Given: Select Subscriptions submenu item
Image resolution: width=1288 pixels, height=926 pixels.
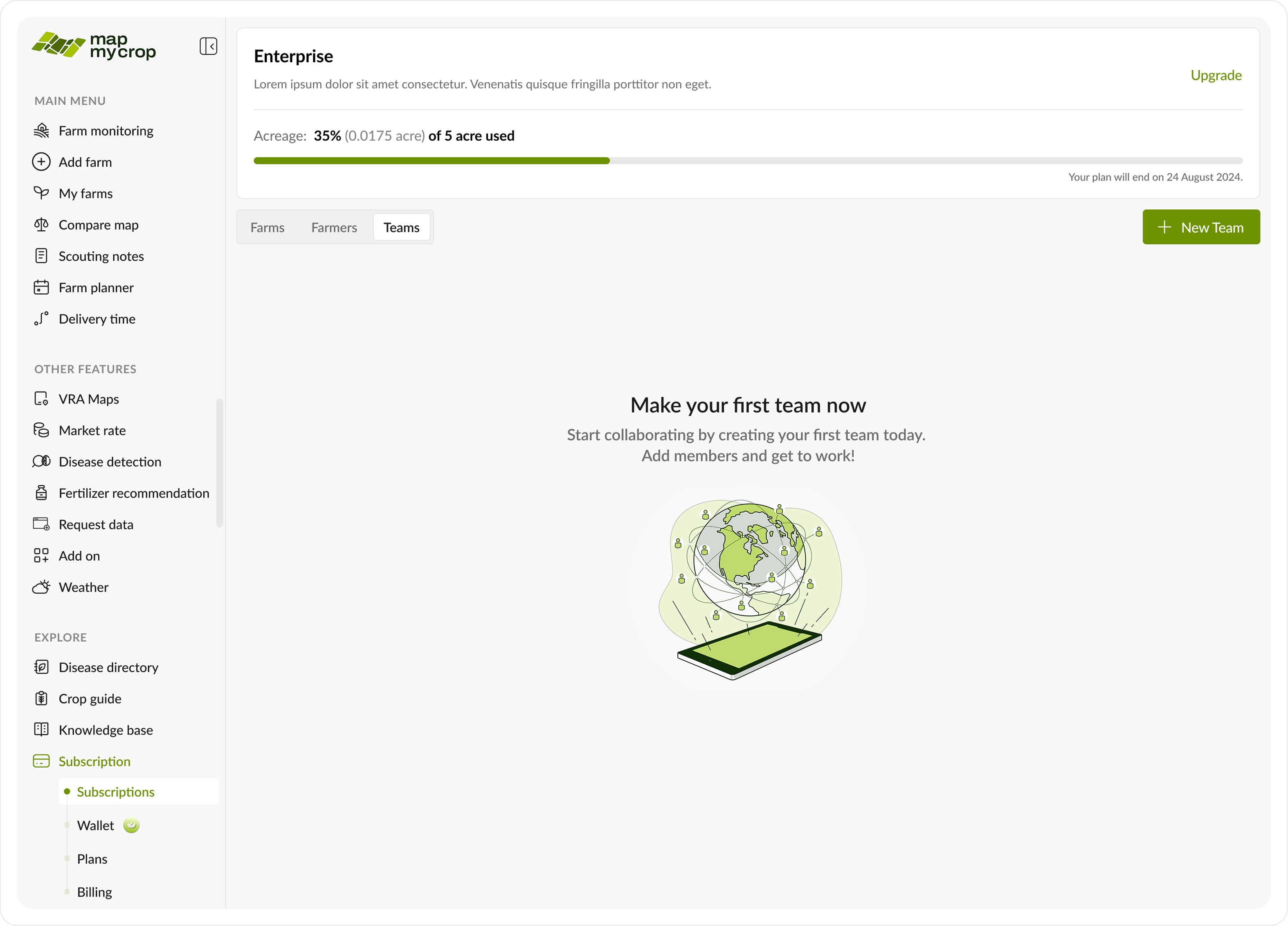Looking at the screenshot, I should (x=116, y=792).
